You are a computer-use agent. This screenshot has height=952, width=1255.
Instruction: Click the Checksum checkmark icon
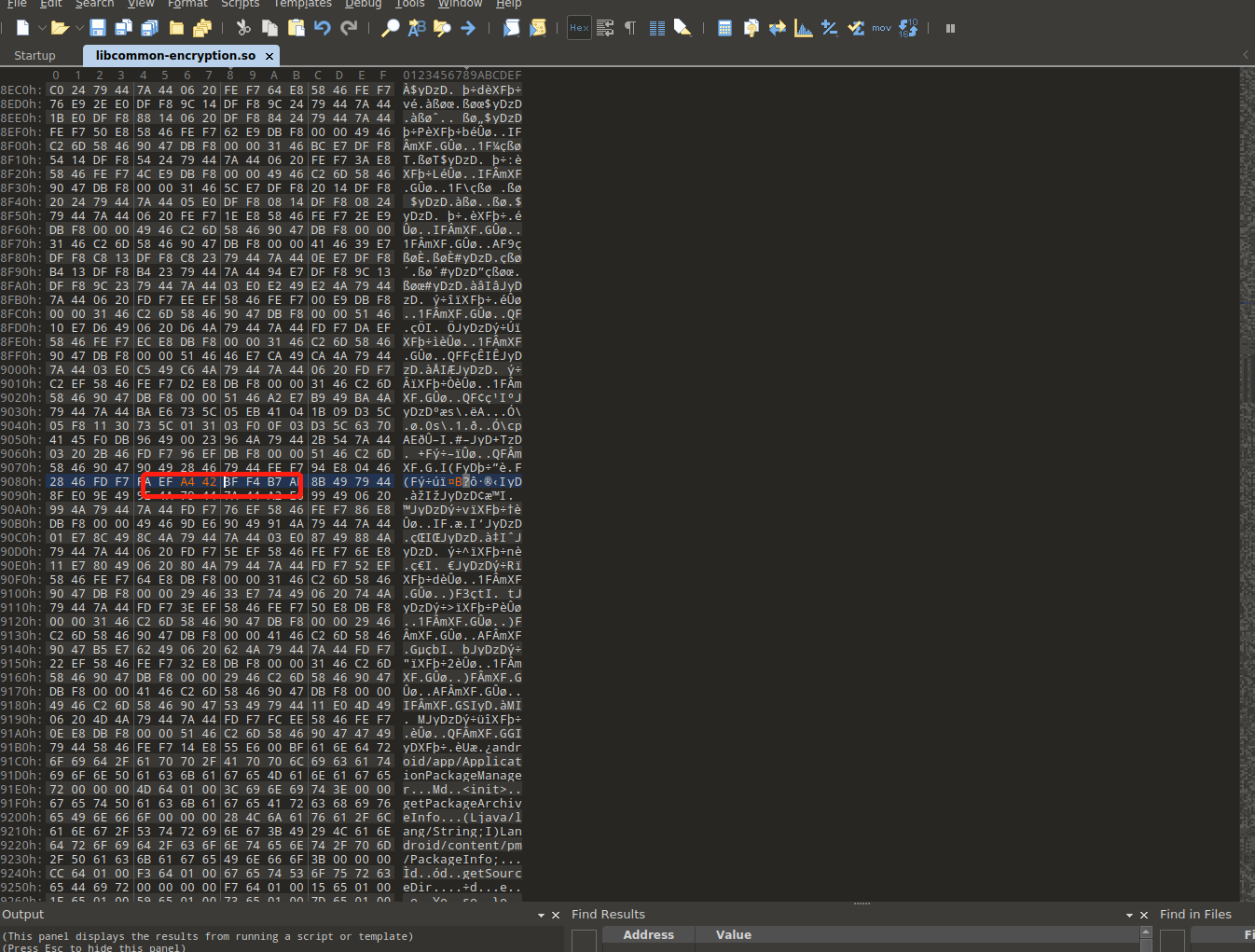[x=856, y=28]
